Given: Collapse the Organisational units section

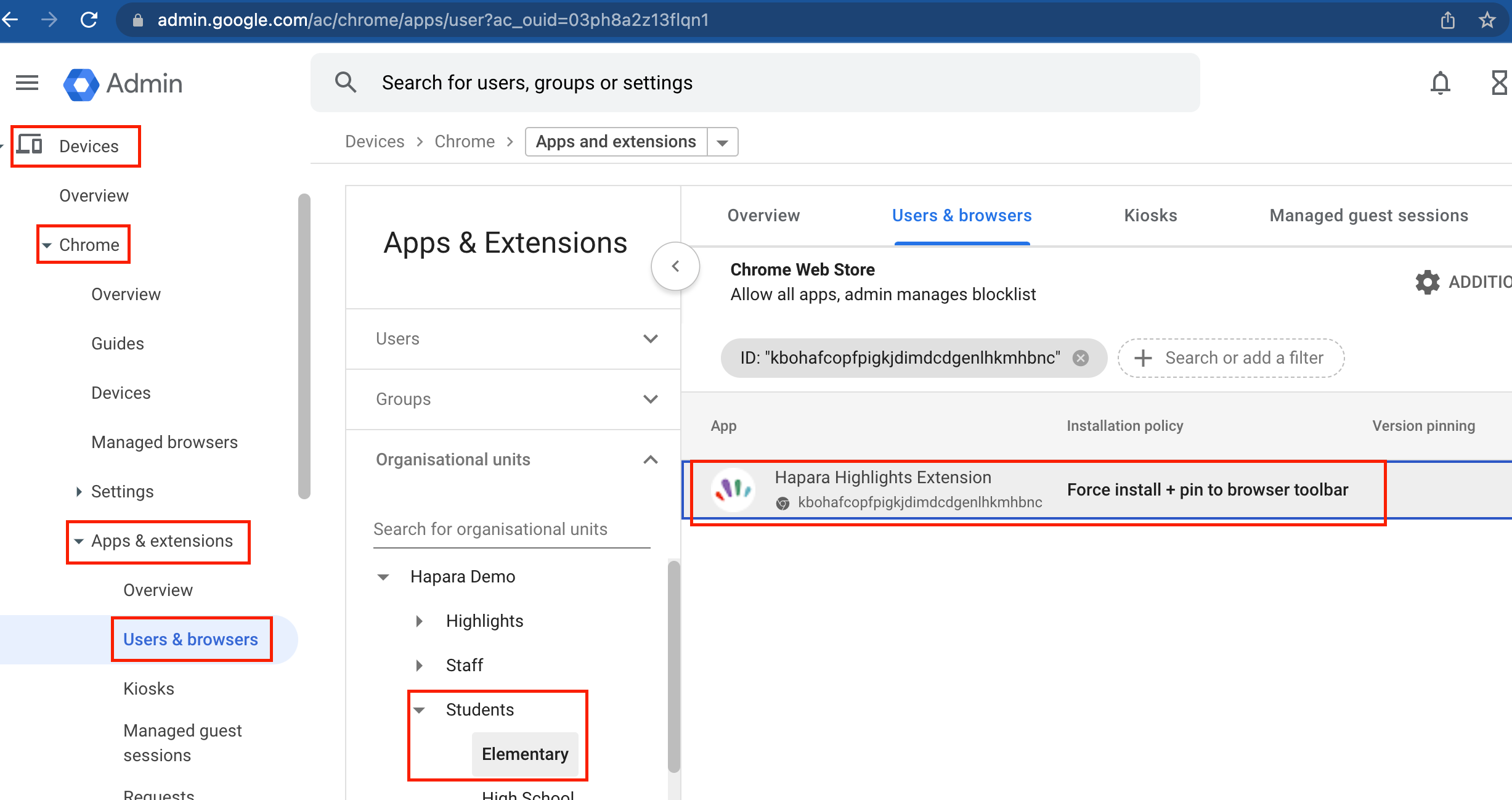Looking at the screenshot, I should (650, 459).
